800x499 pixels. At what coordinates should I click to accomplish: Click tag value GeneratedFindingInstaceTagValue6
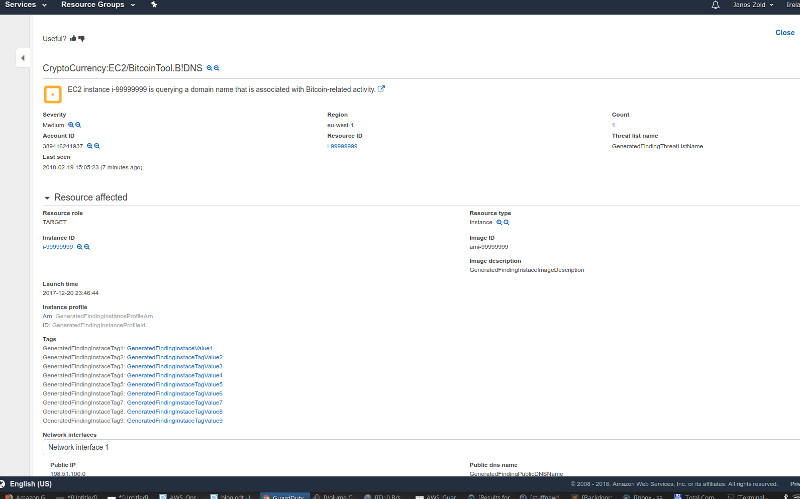174,394
